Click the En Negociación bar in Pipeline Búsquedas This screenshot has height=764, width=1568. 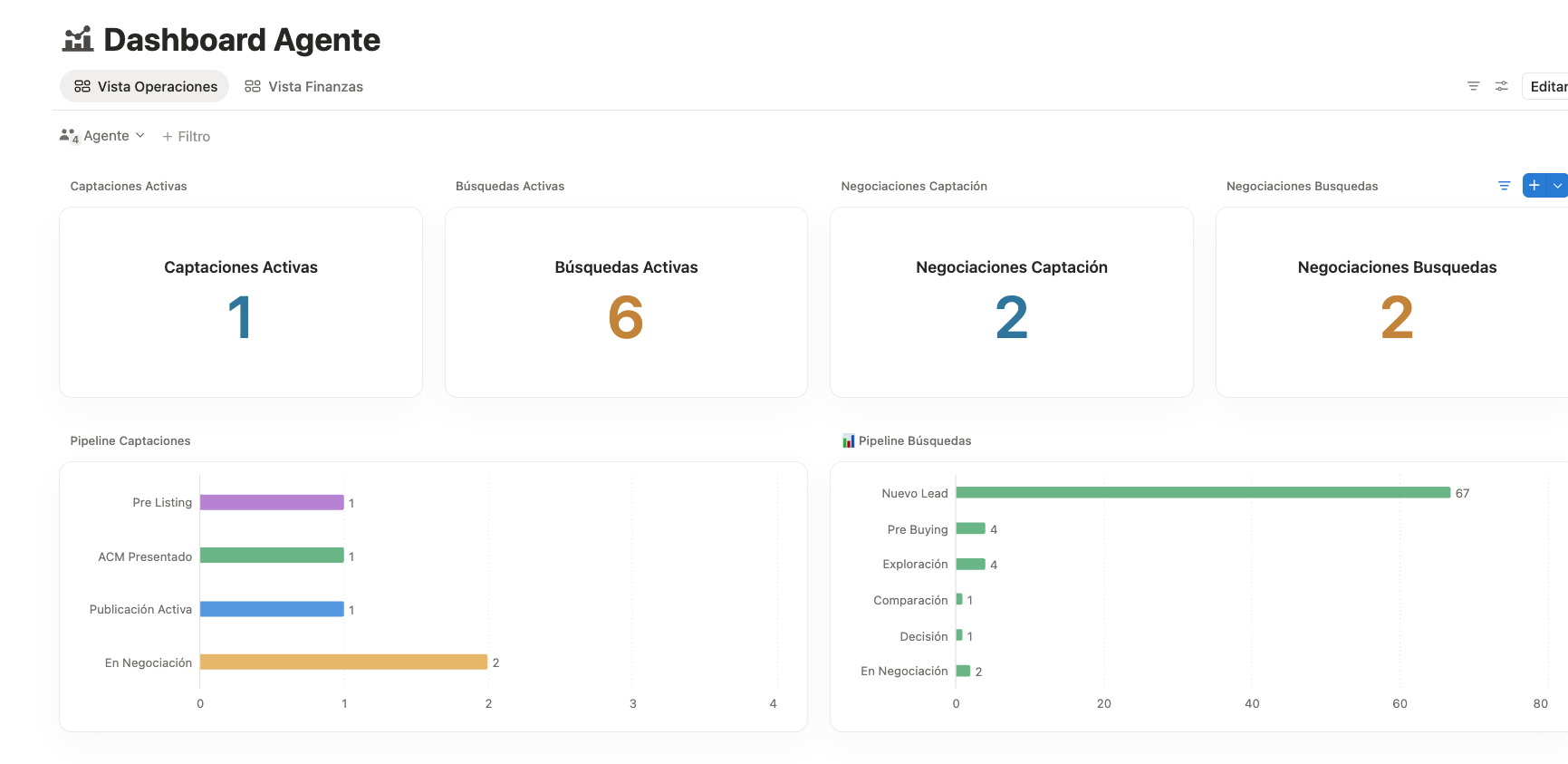pos(964,671)
